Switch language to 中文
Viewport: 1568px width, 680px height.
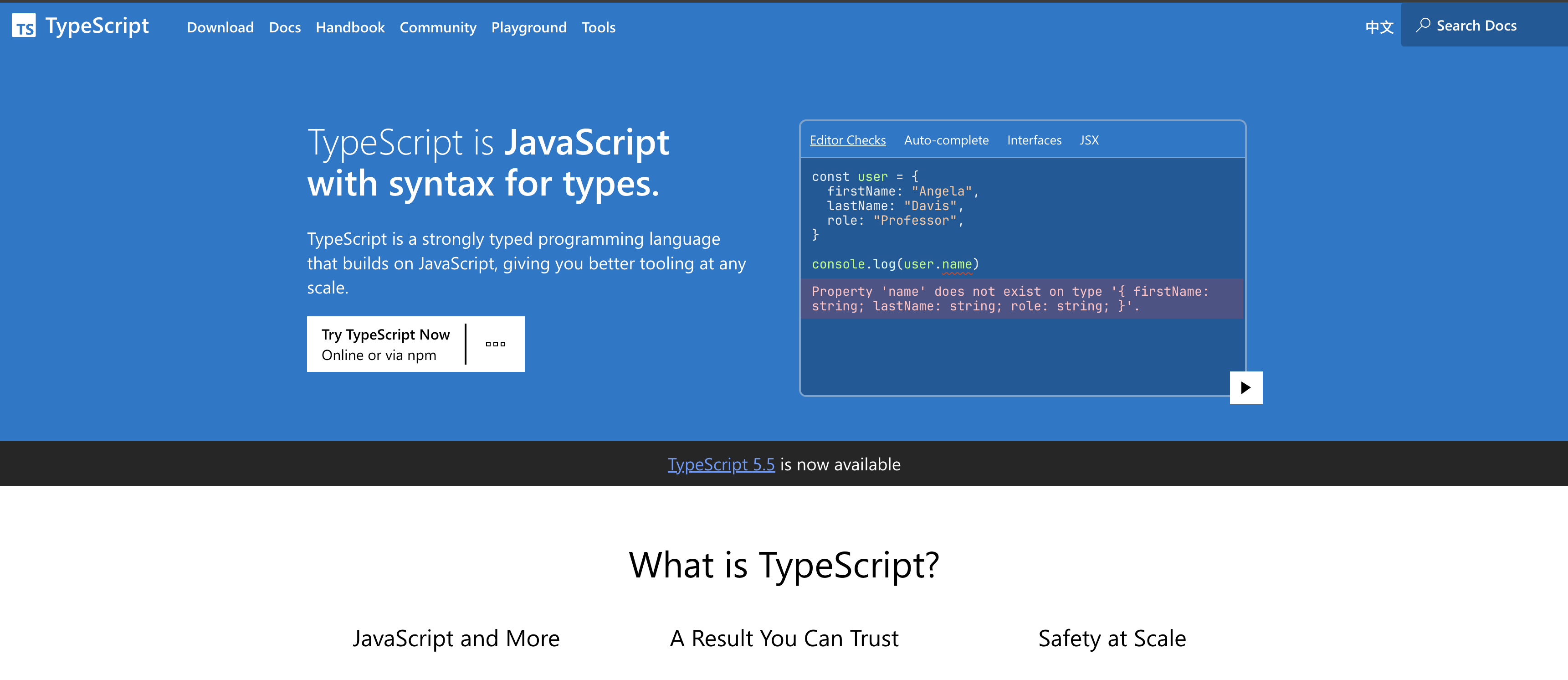1379,27
